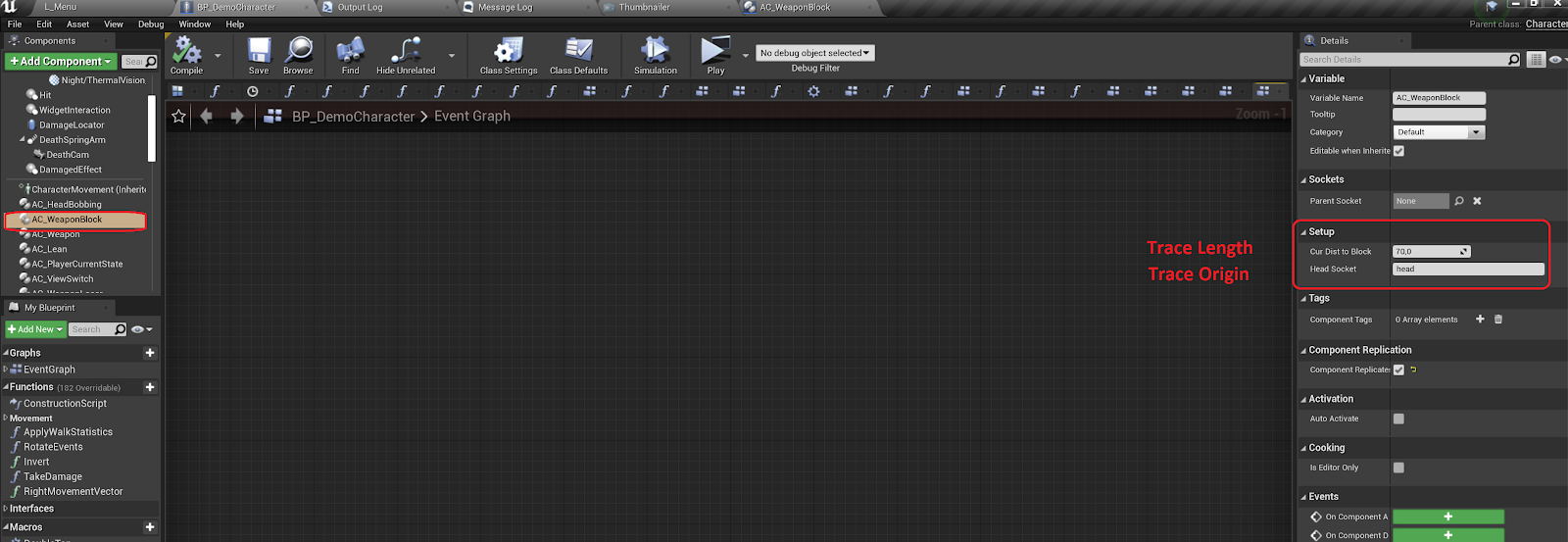The height and width of the screenshot is (542, 1568).
Task: Toggle Component Replicates checkbox
Action: [1398, 370]
